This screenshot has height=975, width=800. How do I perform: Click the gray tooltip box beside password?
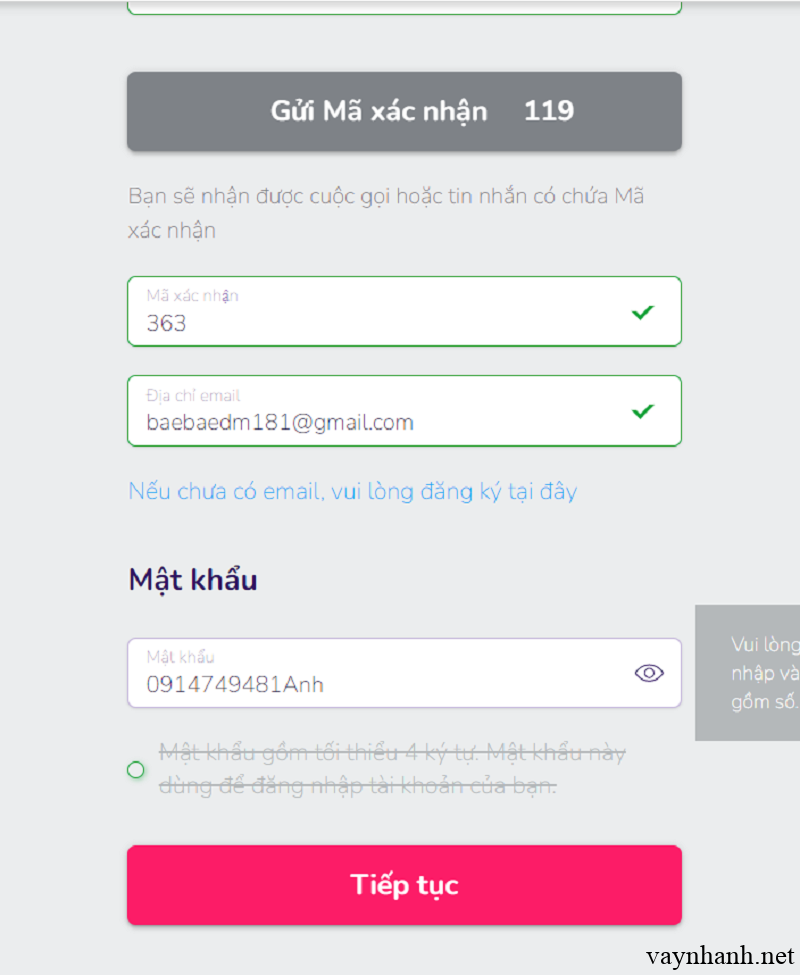tap(748, 672)
